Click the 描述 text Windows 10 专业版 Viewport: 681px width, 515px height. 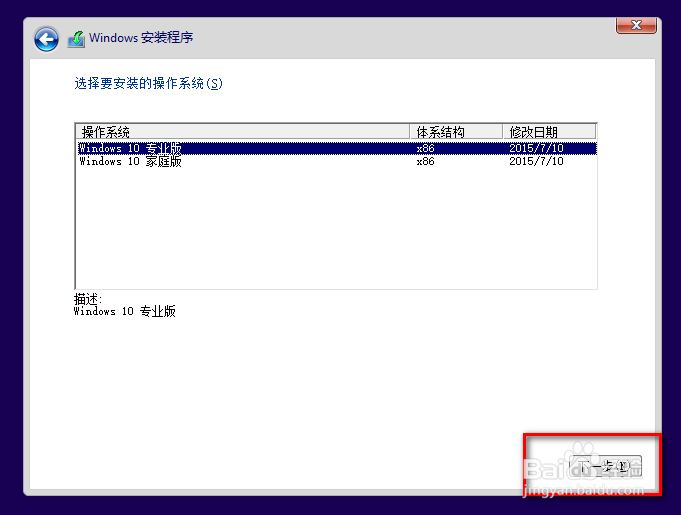click(125, 311)
